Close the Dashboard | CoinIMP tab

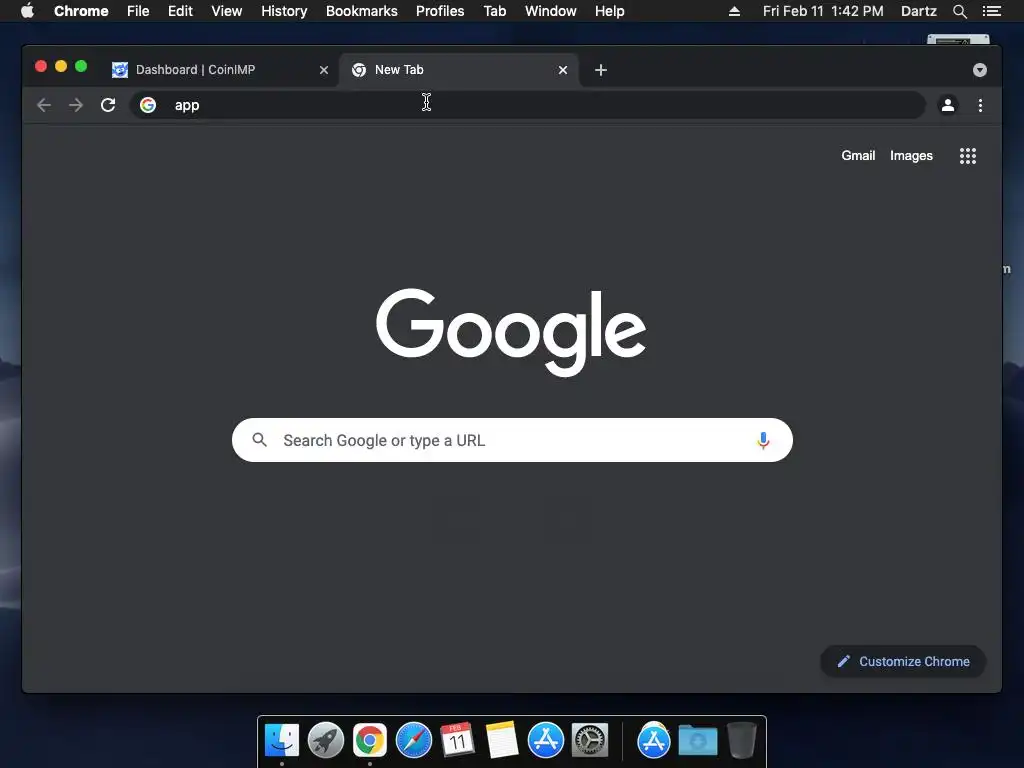coord(324,70)
